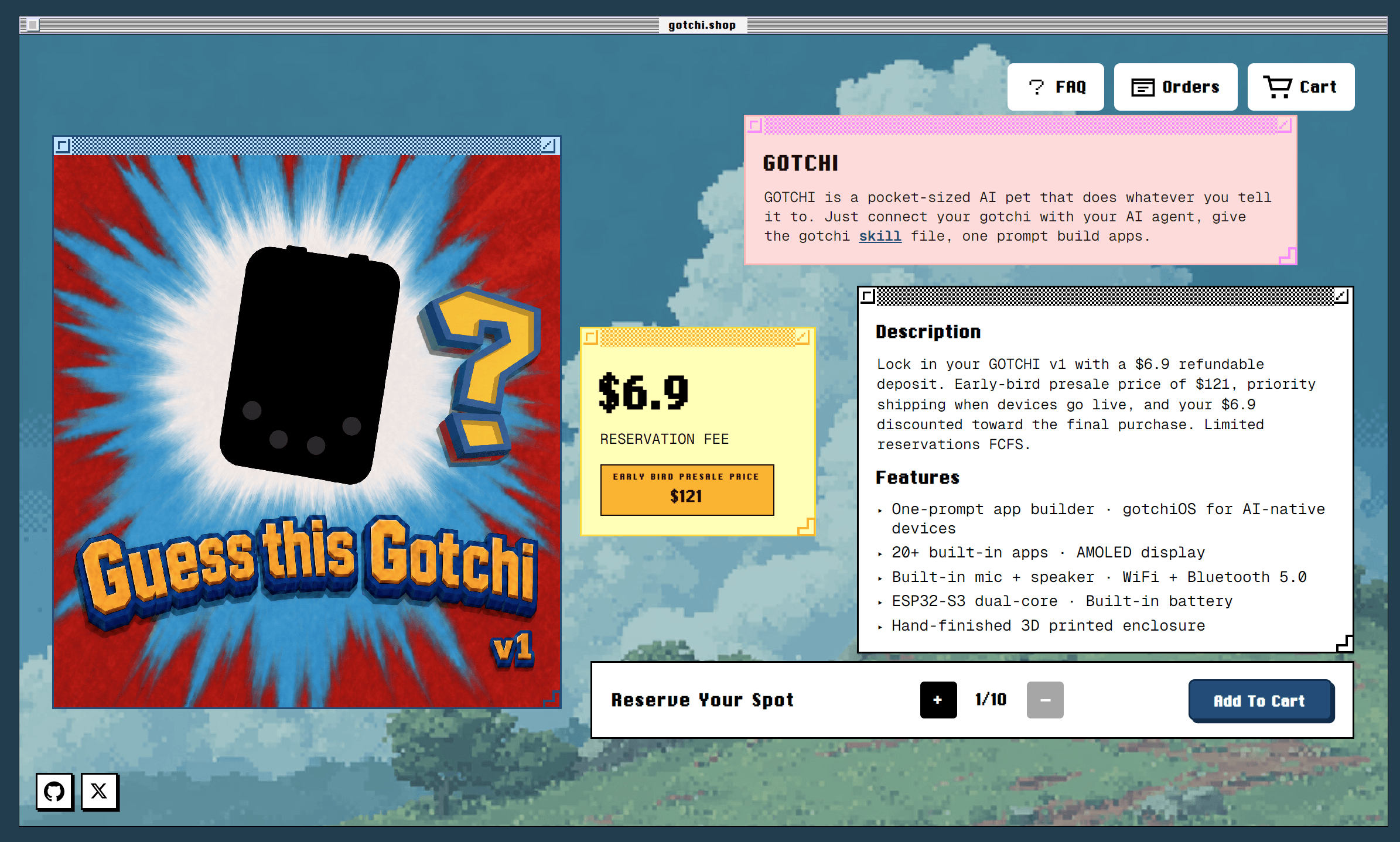
Task: Click the $6.9 price text
Action: [643, 392]
